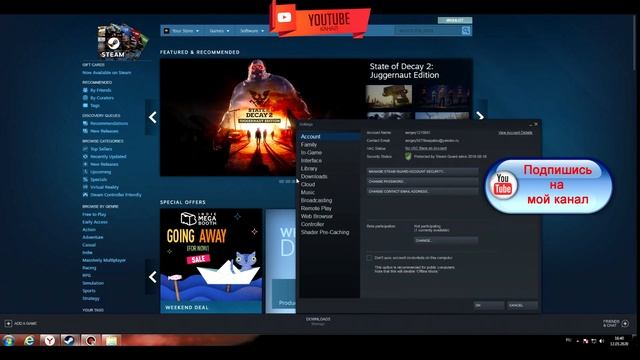Open the Action genre link
Image resolution: width=640 pixels, height=360 pixels.
[x=89, y=230]
